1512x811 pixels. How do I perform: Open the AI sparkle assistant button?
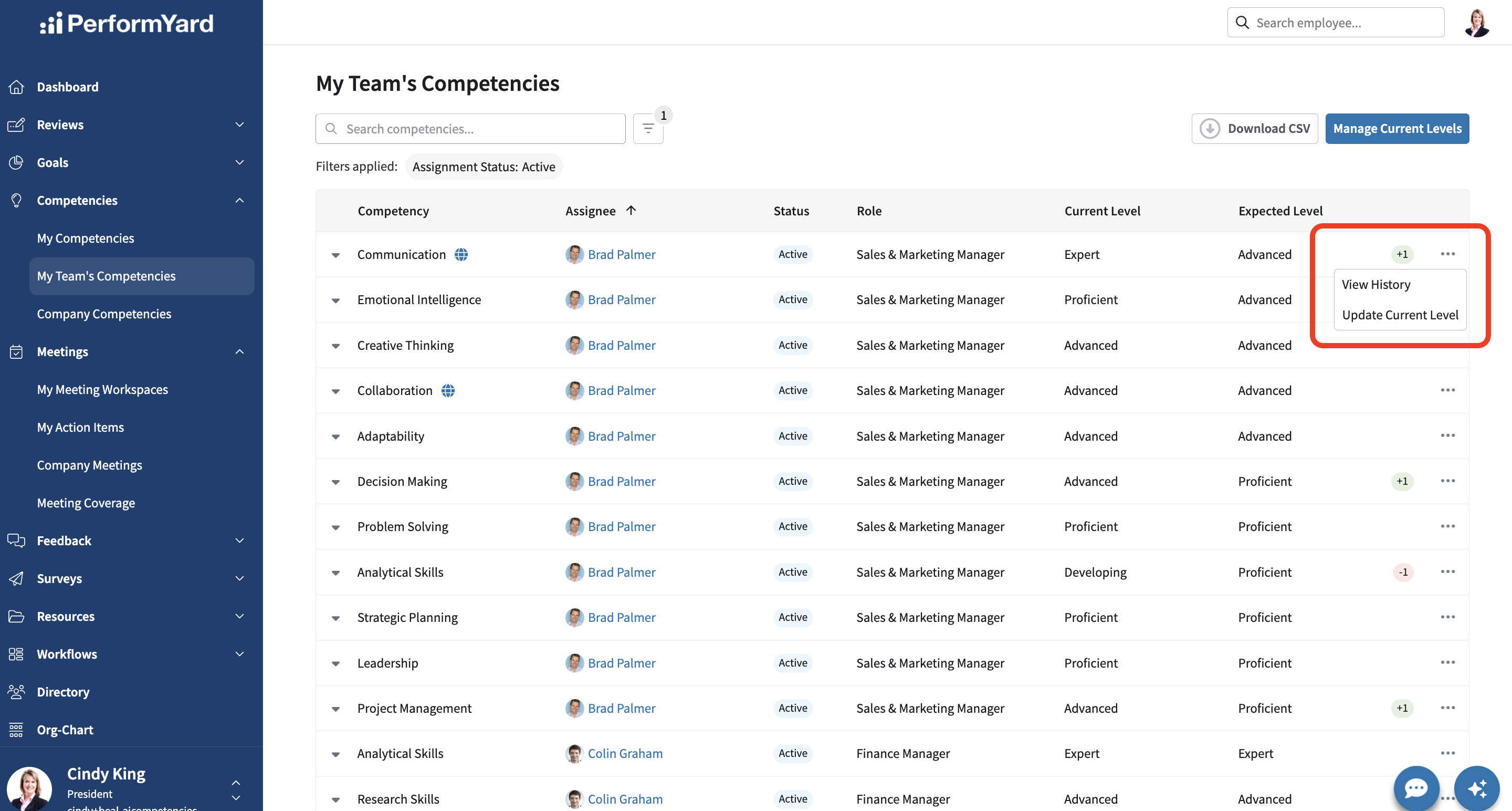[1477, 787]
